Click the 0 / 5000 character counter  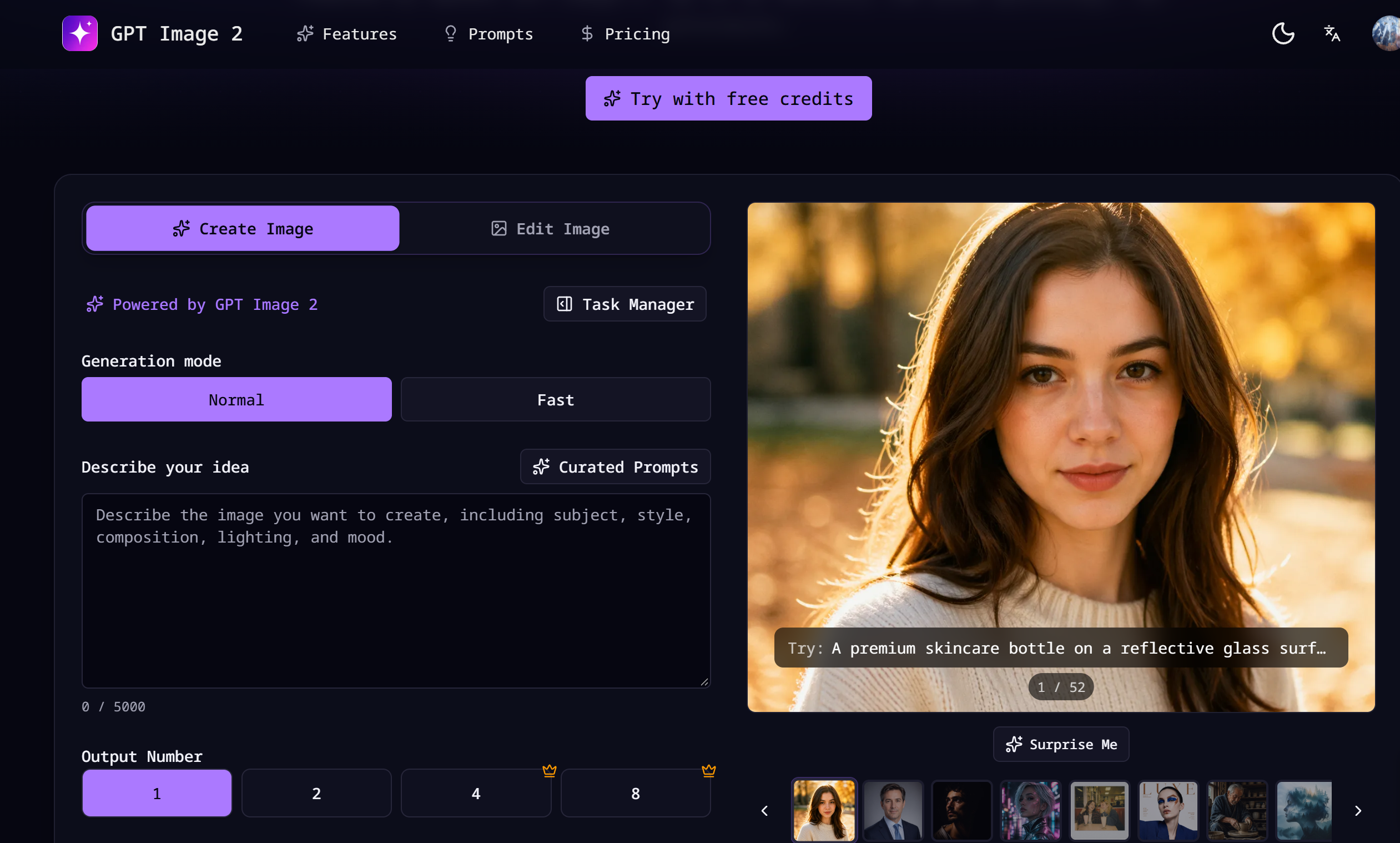pos(114,706)
